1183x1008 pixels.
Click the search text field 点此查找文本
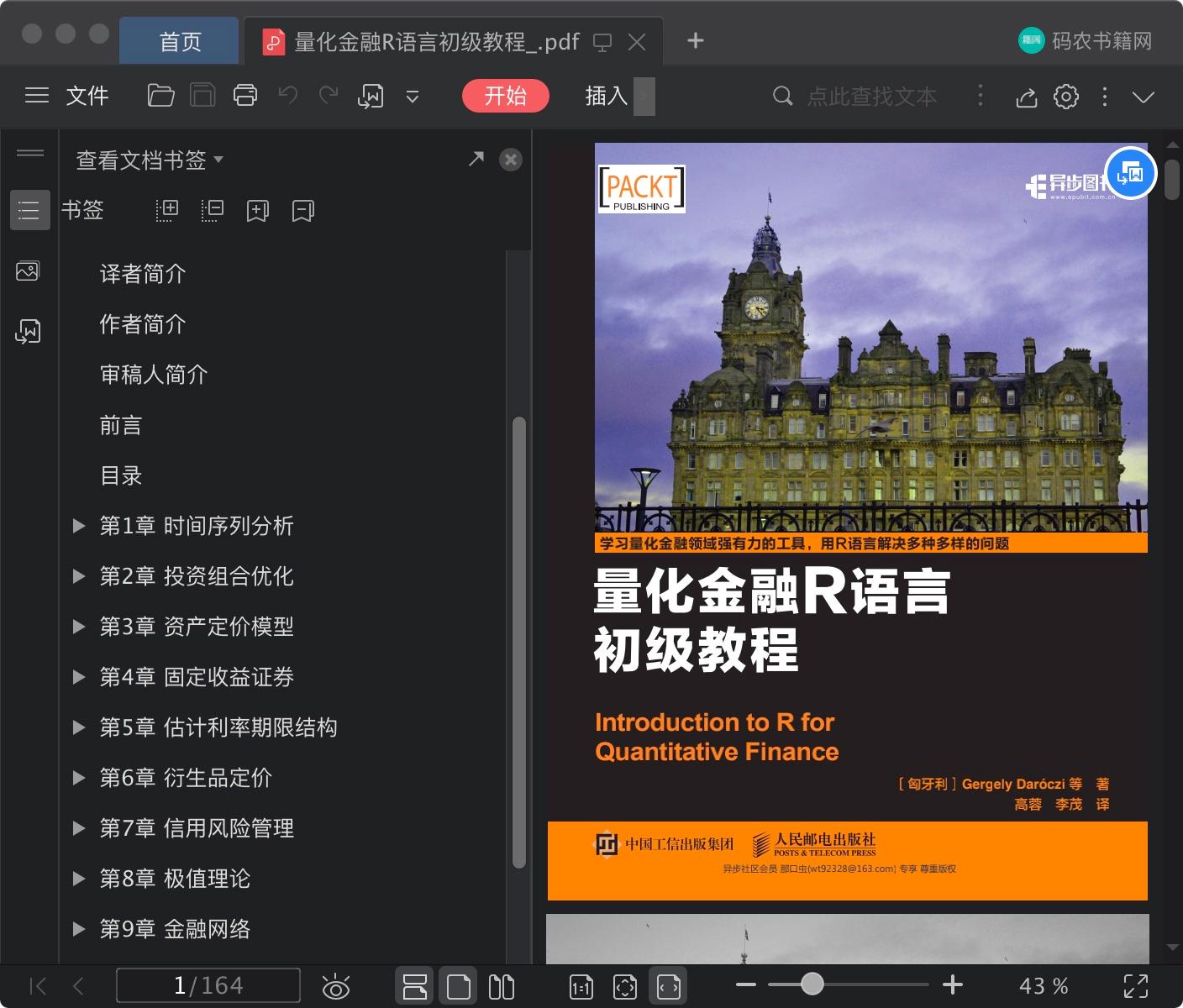pyautogui.click(x=872, y=96)
